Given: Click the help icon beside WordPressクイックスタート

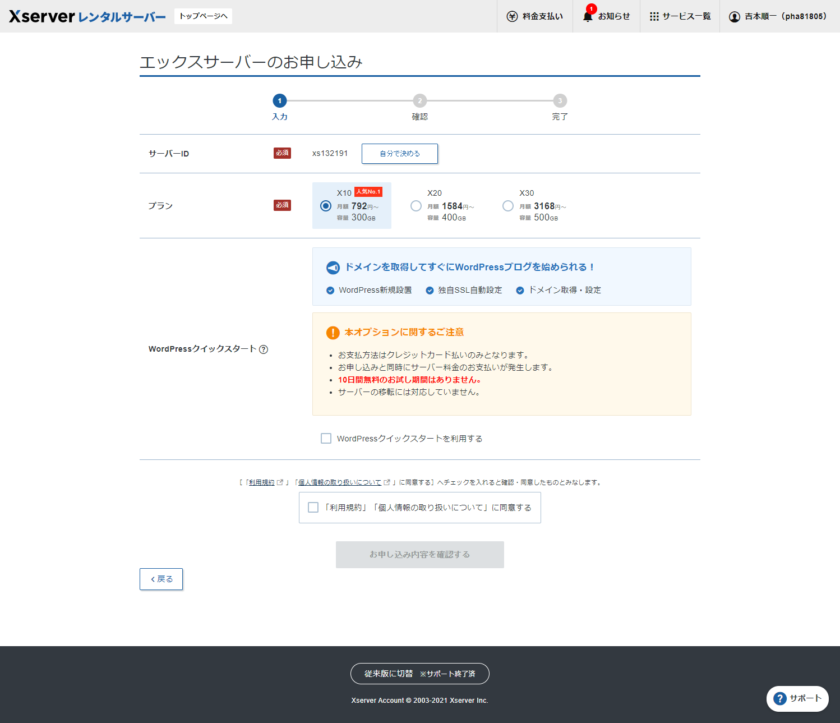Looking at the screenshot, I should pos(264,349).
